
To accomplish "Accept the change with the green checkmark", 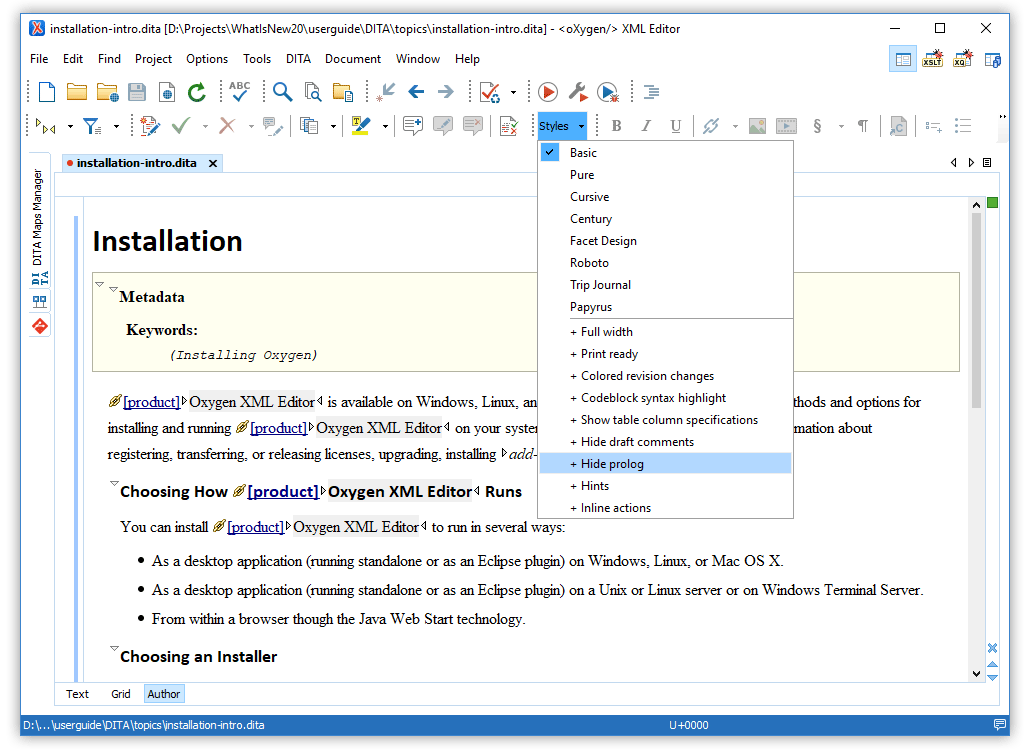I will [181, 125].
